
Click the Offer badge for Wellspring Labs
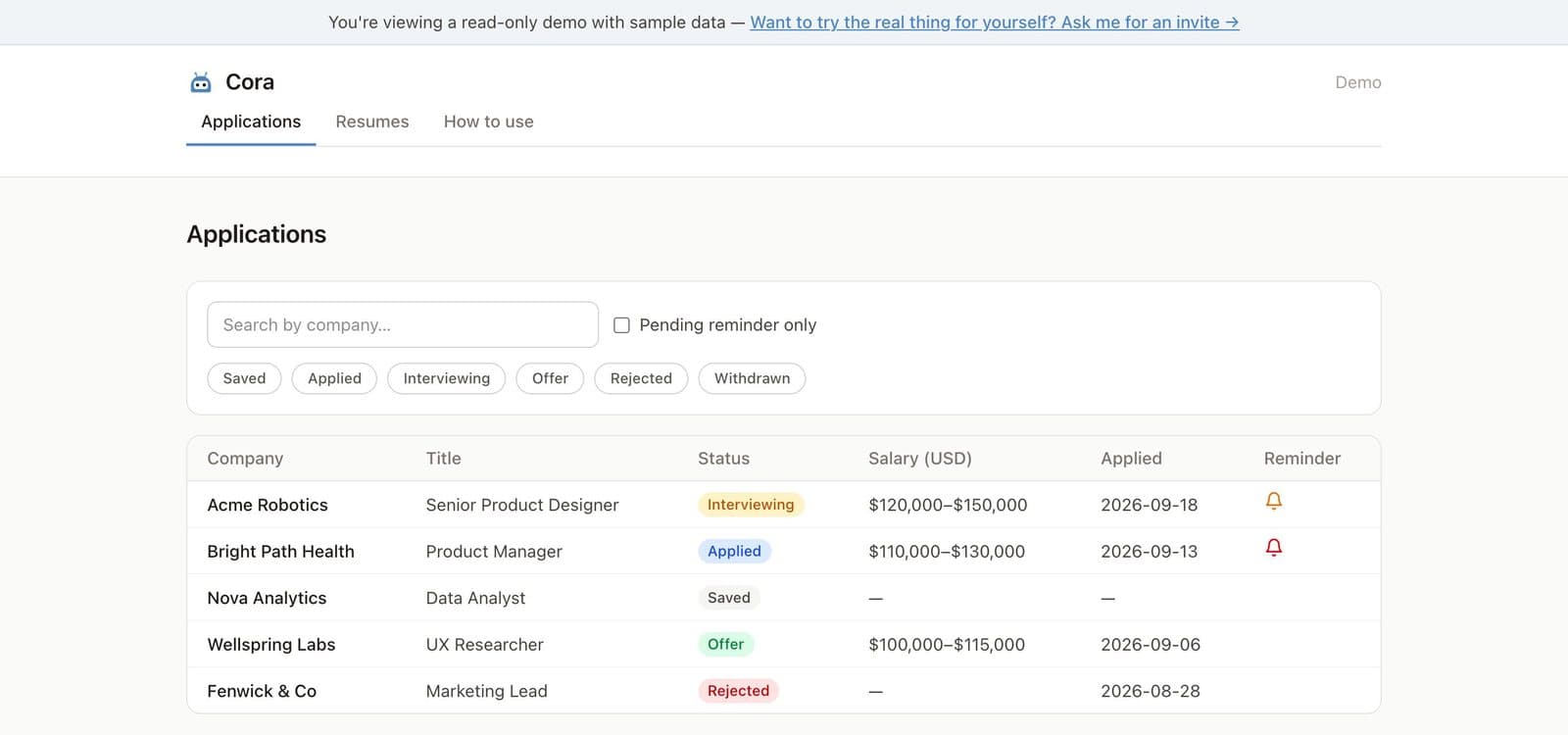point(726,644)
